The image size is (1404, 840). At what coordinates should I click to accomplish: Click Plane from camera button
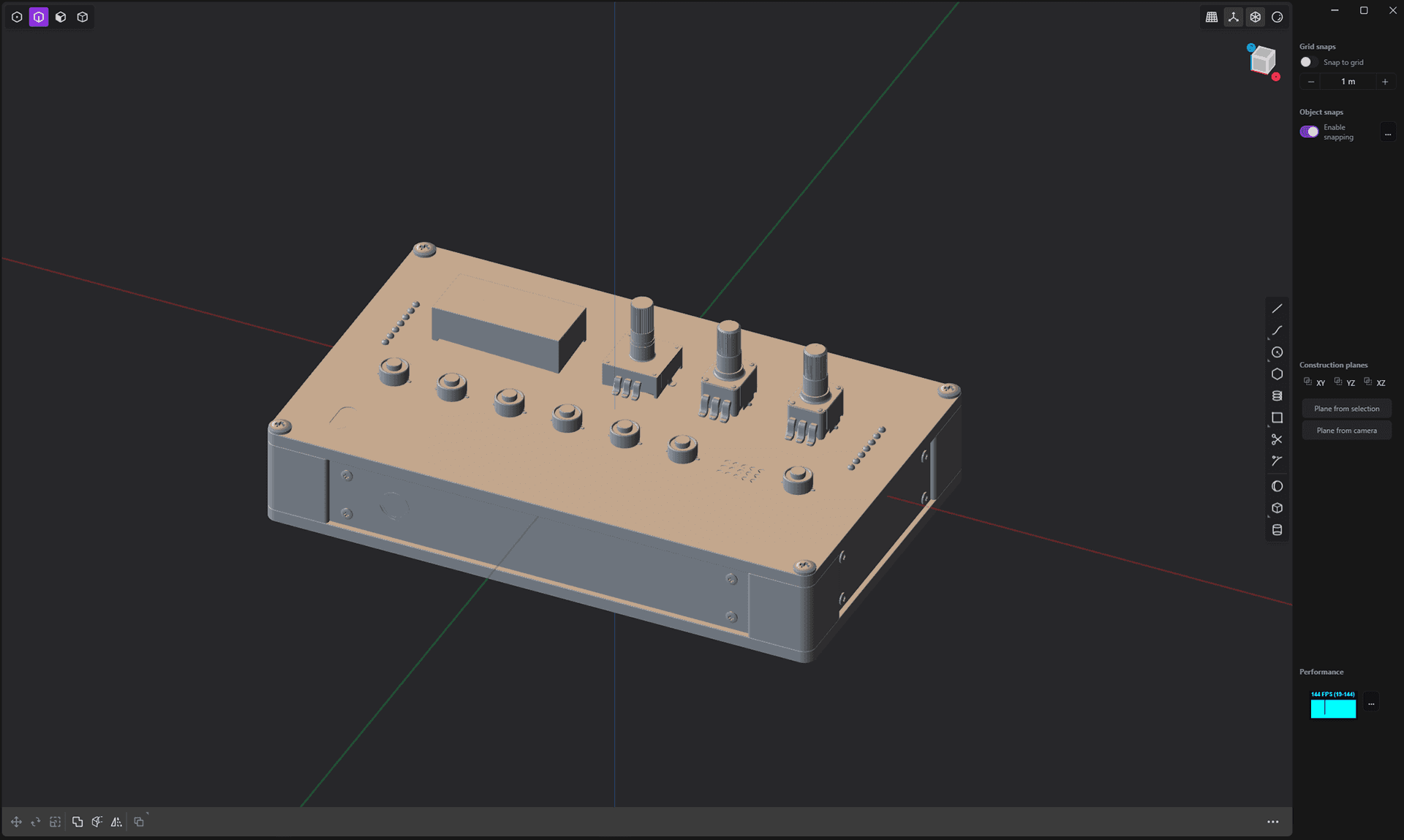tap(1346, 431)
